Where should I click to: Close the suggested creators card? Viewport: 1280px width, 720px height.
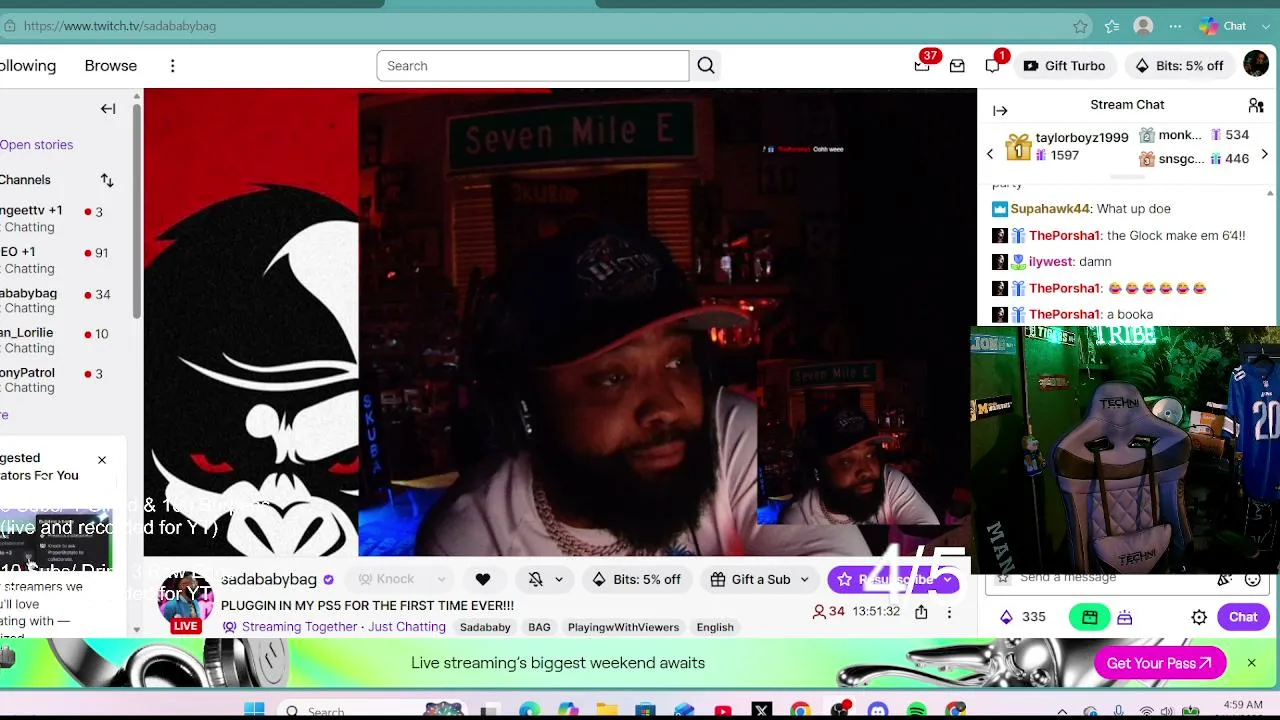click(102, 460)
